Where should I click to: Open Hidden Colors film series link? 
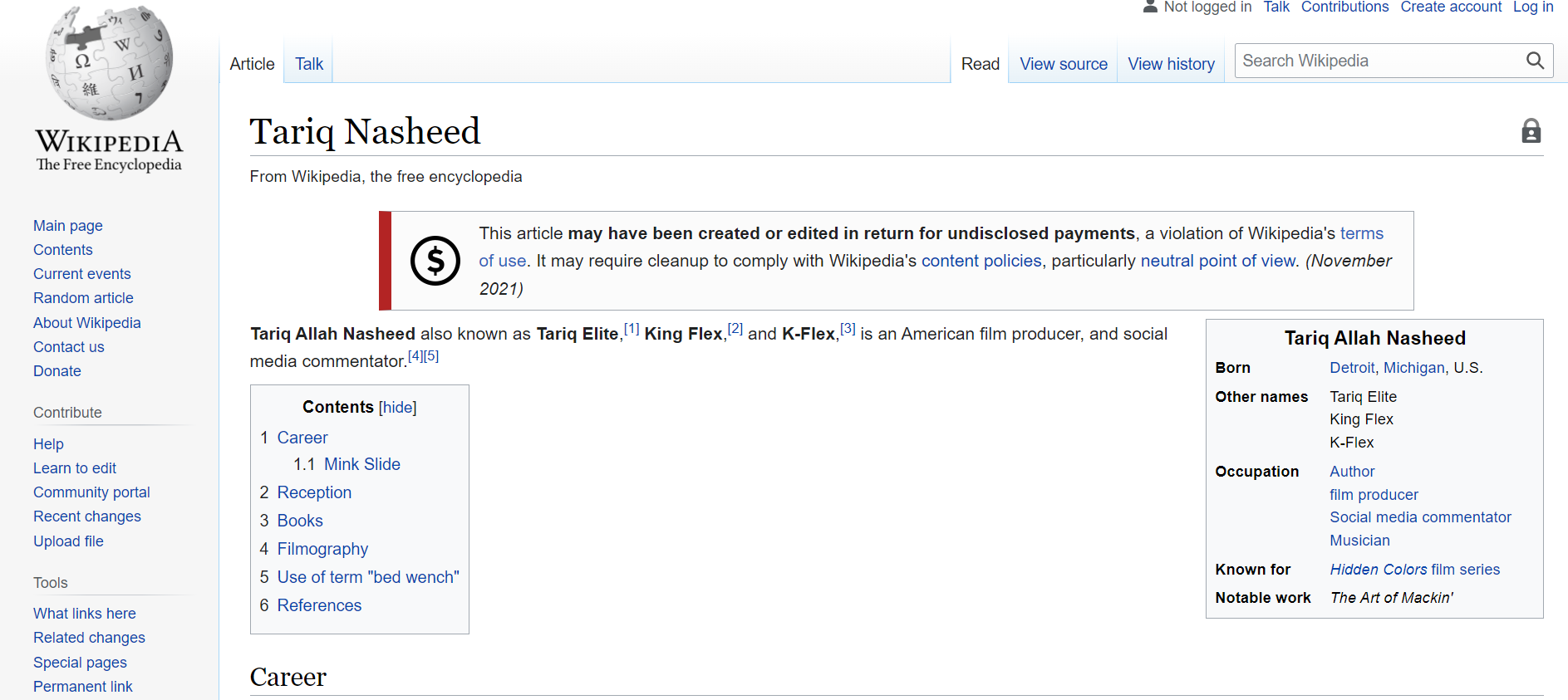(x=1414, y=570)
